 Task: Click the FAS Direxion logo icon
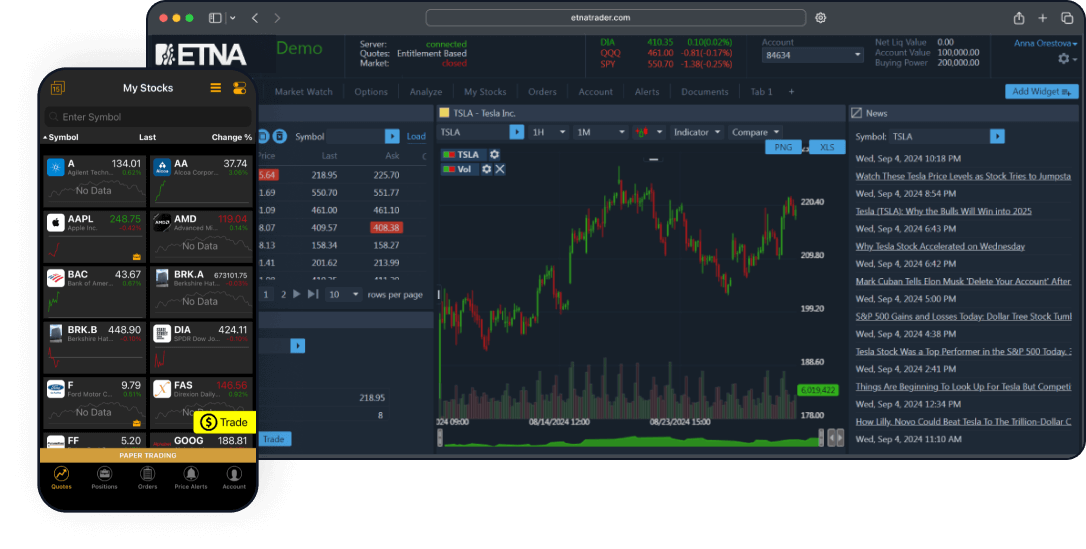point(162,389)
